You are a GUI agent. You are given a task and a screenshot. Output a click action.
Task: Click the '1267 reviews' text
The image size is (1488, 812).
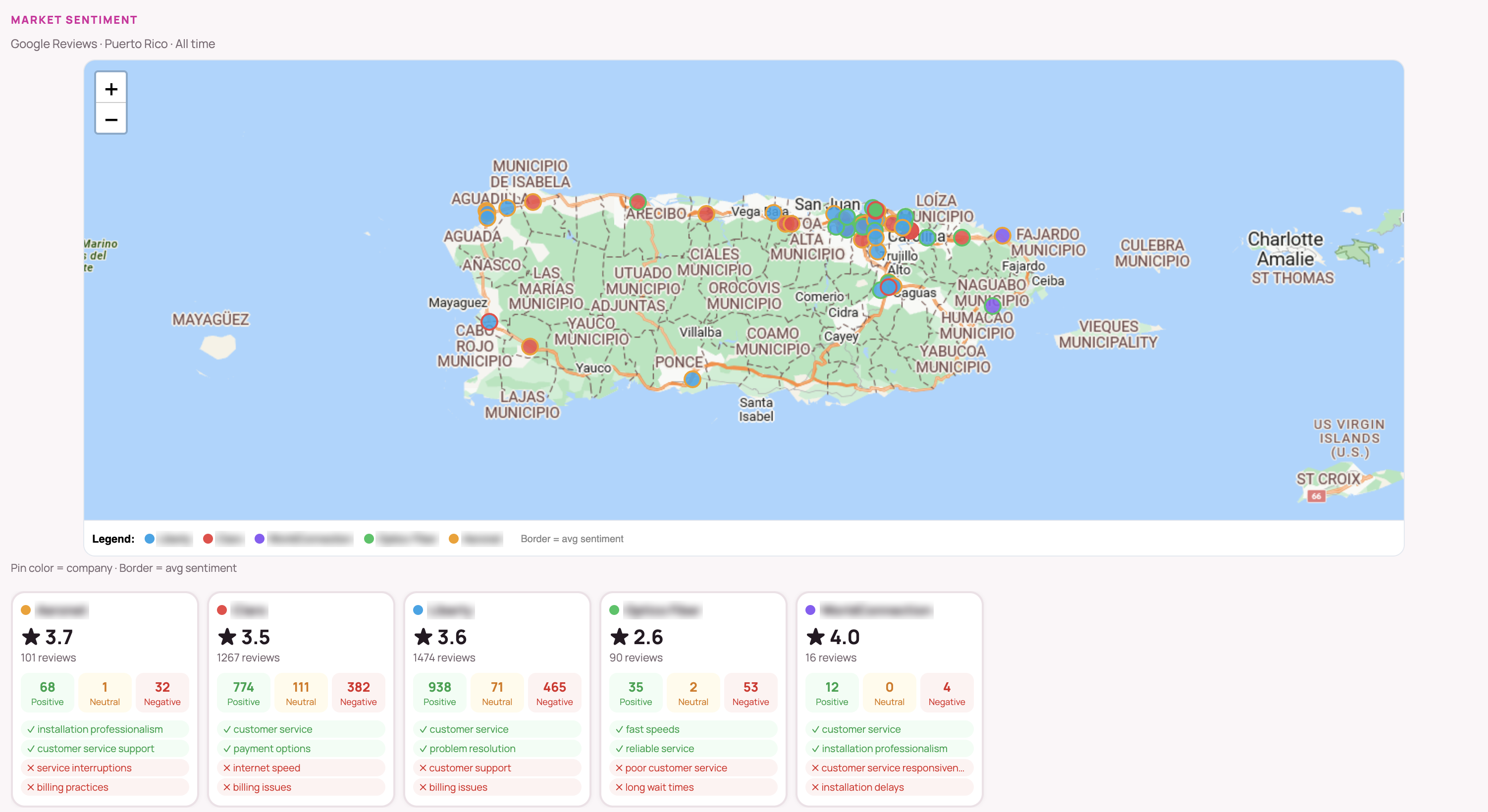(248, 657)
